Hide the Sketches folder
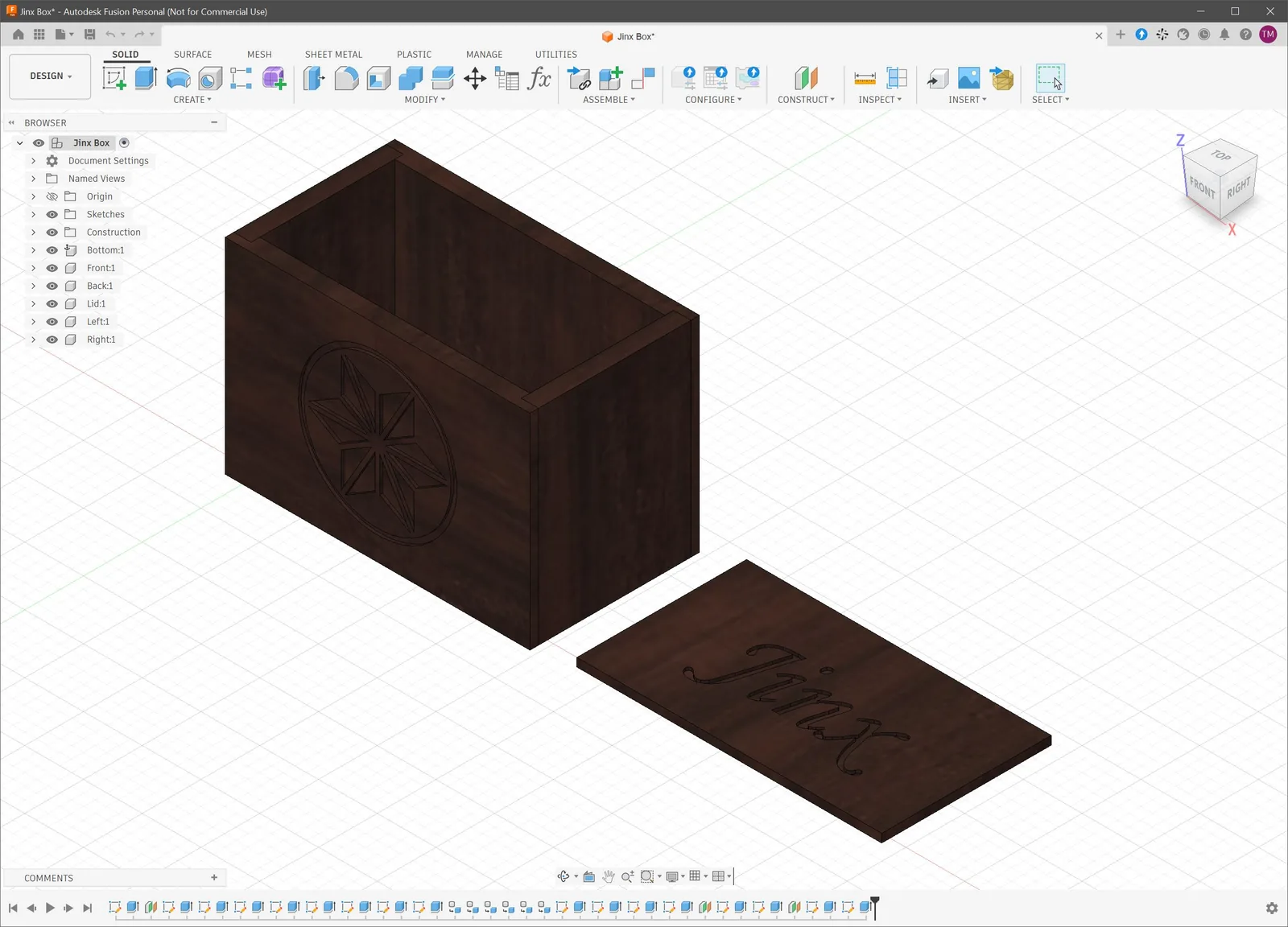The width and height of the screenshot is (1288, 927). click(x=52, y=214)
